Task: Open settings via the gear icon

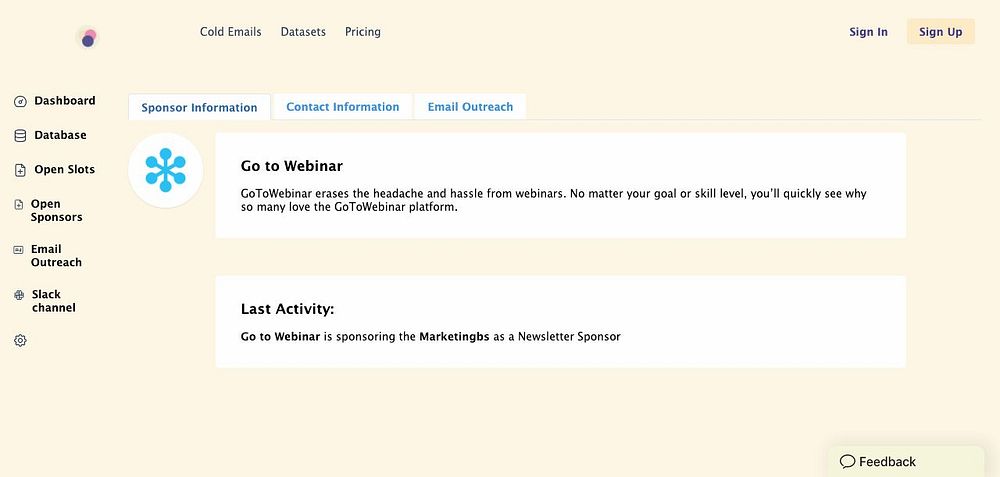Action: click(20, 341)
